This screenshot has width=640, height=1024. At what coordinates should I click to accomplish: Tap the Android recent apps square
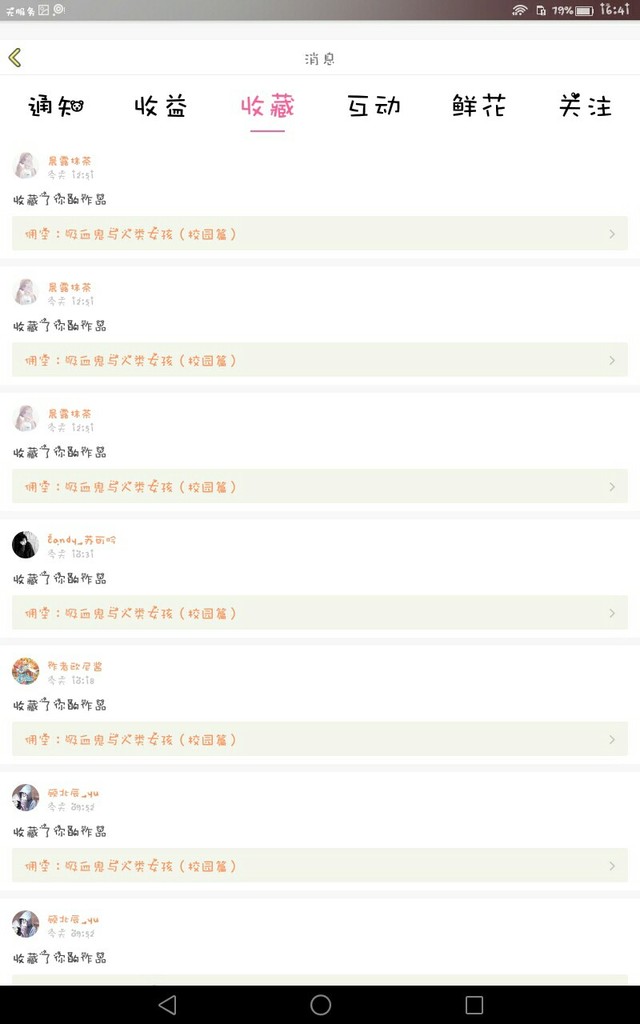point(474,1004)
